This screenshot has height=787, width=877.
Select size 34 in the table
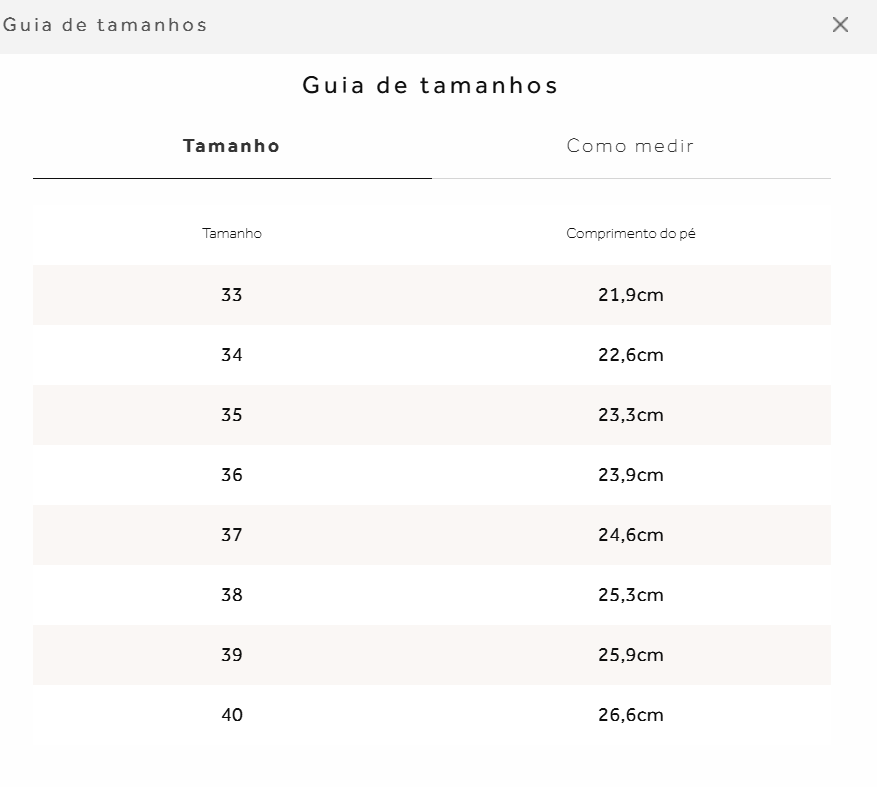coord(232,355)
